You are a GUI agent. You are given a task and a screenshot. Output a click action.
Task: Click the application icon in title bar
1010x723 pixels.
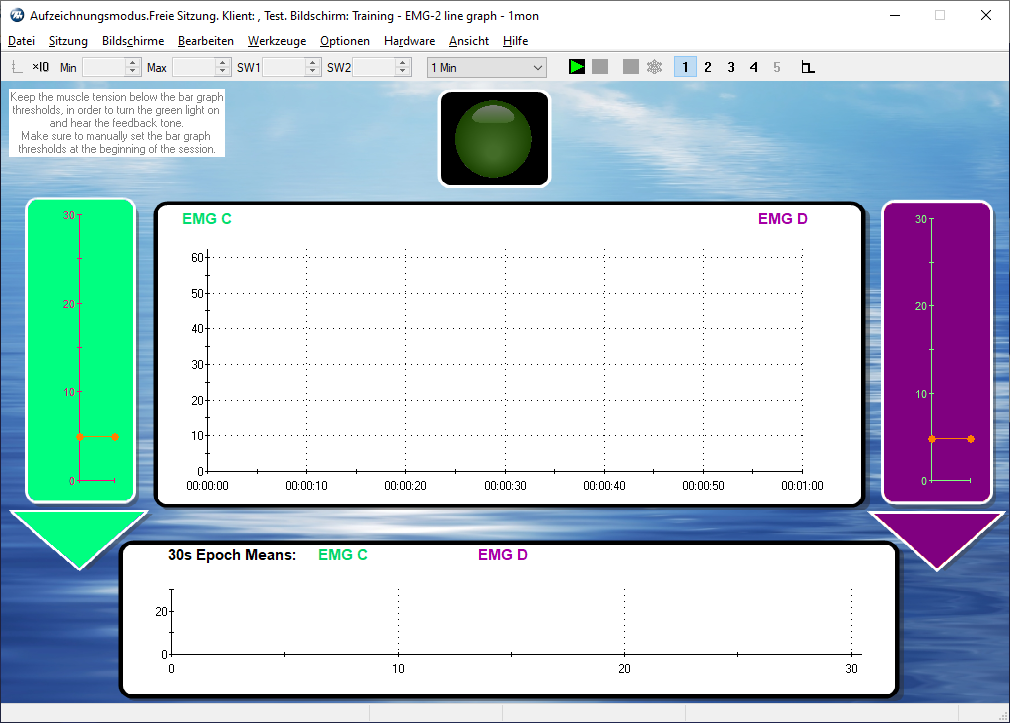click(17, 15)
